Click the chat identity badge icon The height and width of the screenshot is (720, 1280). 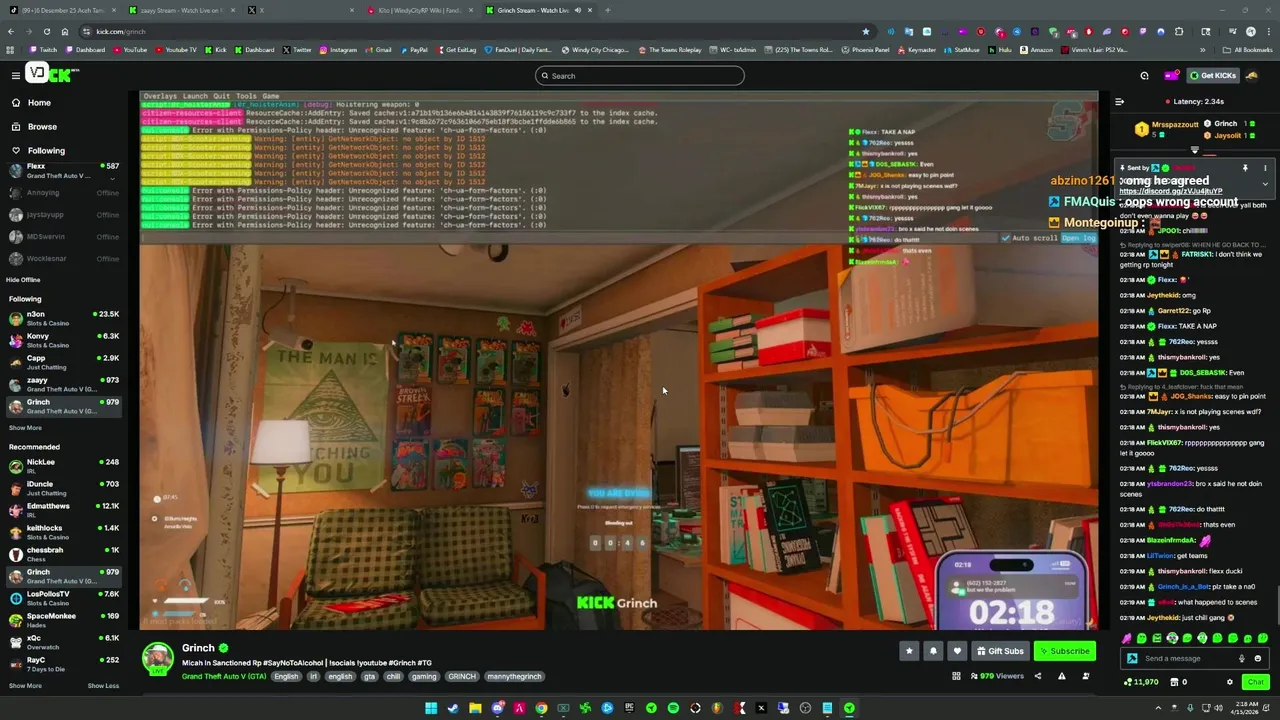coord(1132,658)
